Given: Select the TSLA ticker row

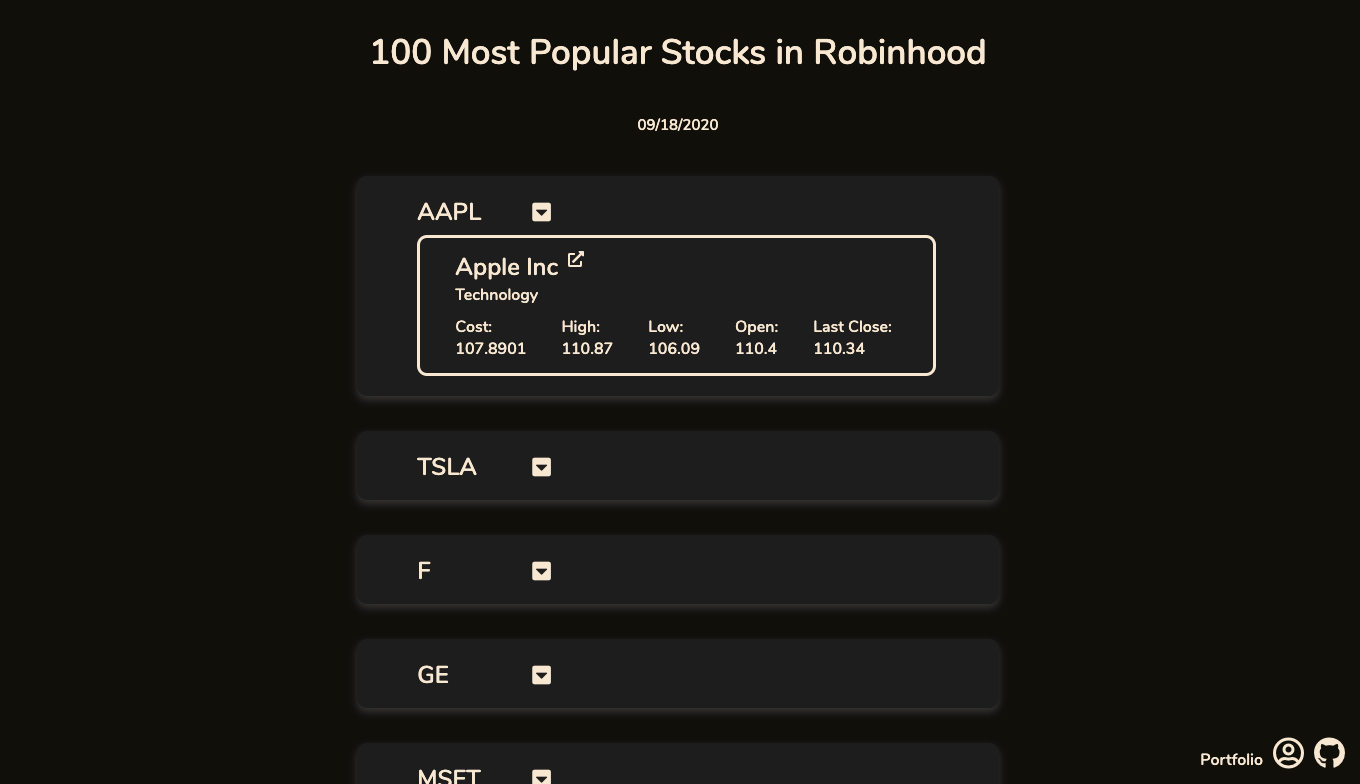Looking at the screenshot, I should point(678,466).
